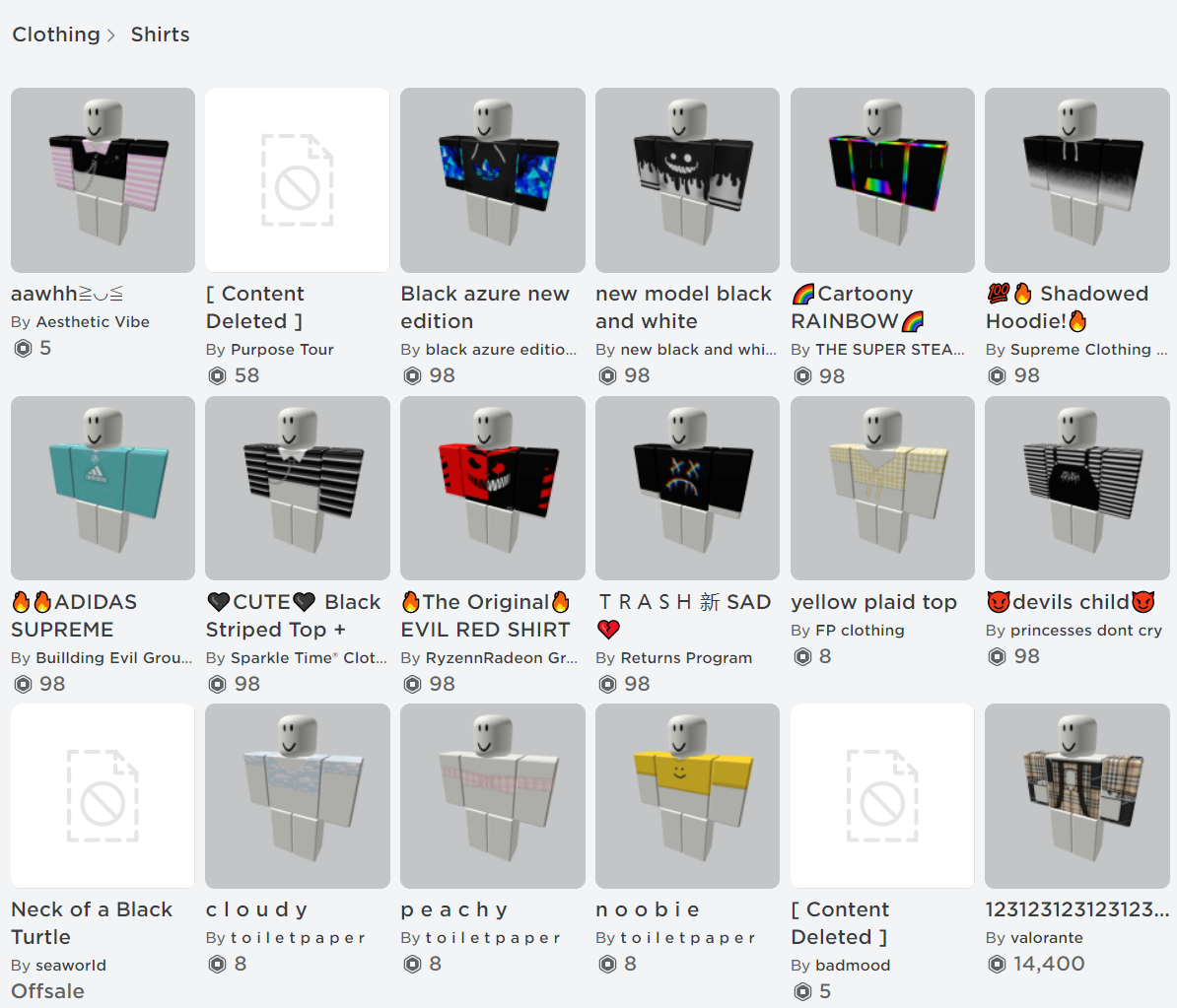Open the Clothing breadcrumb link
This screenshot has width=1177, height=1008.
click(x=55, y=34)
